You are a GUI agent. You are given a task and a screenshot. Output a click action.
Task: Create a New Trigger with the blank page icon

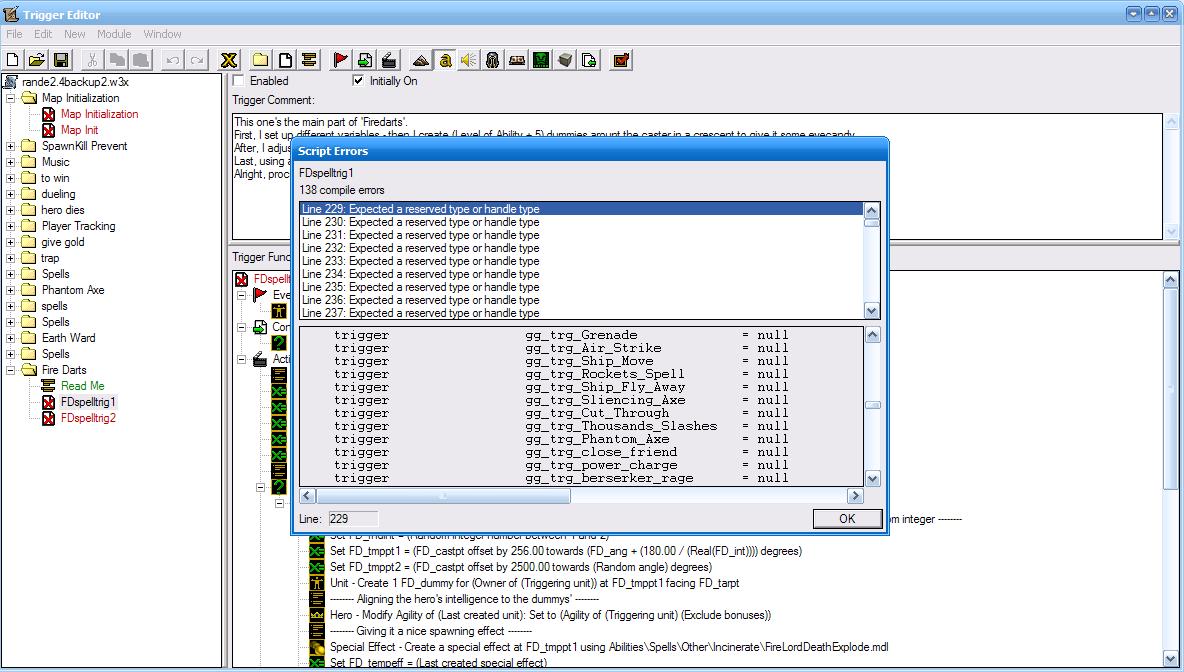tap(285, 60)
